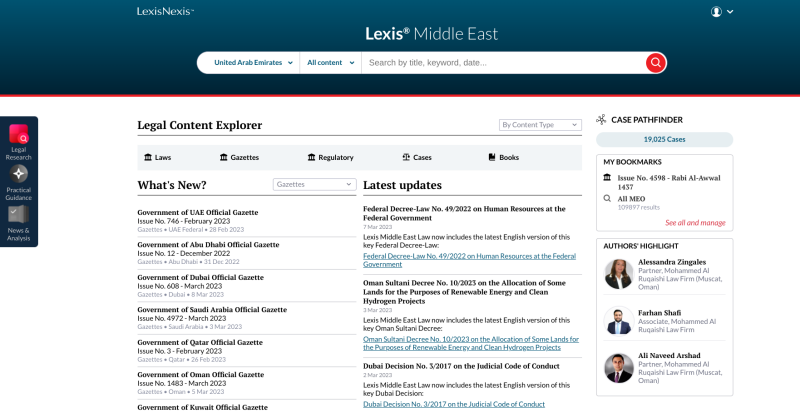This screenshot has height=413, width=800.
Task: Select the Gazettes content tab
Action: [x=239, y=157]
